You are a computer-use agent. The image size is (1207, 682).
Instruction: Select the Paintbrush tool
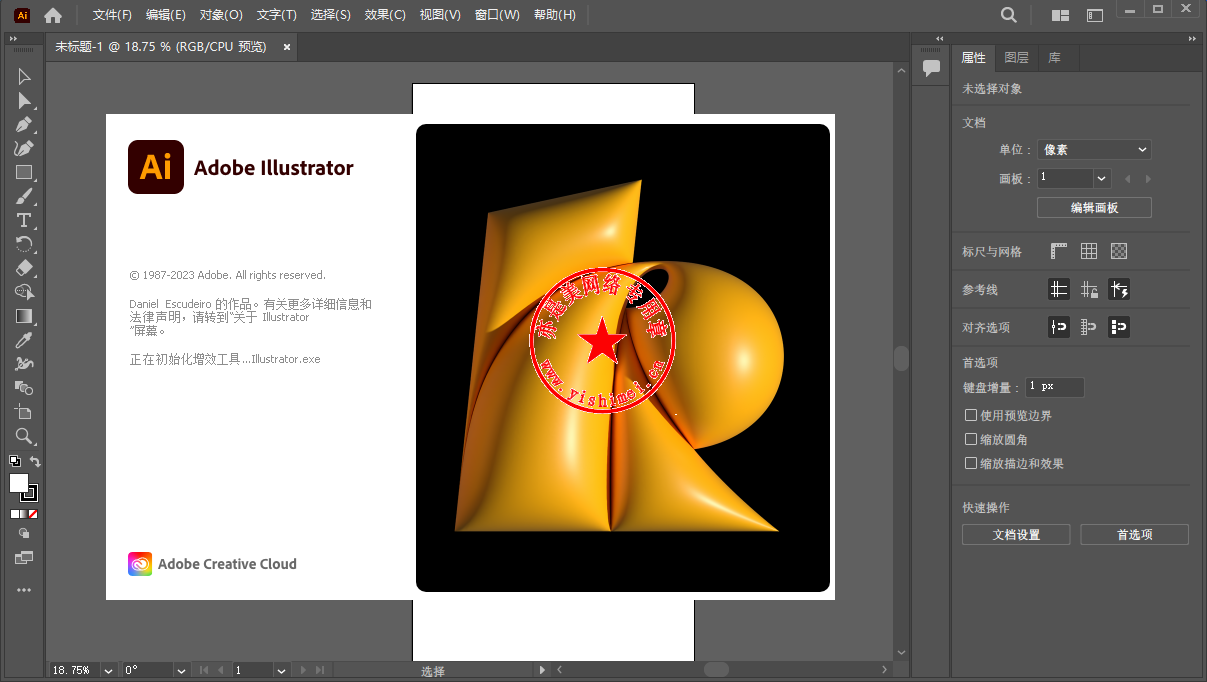point(24,196)
